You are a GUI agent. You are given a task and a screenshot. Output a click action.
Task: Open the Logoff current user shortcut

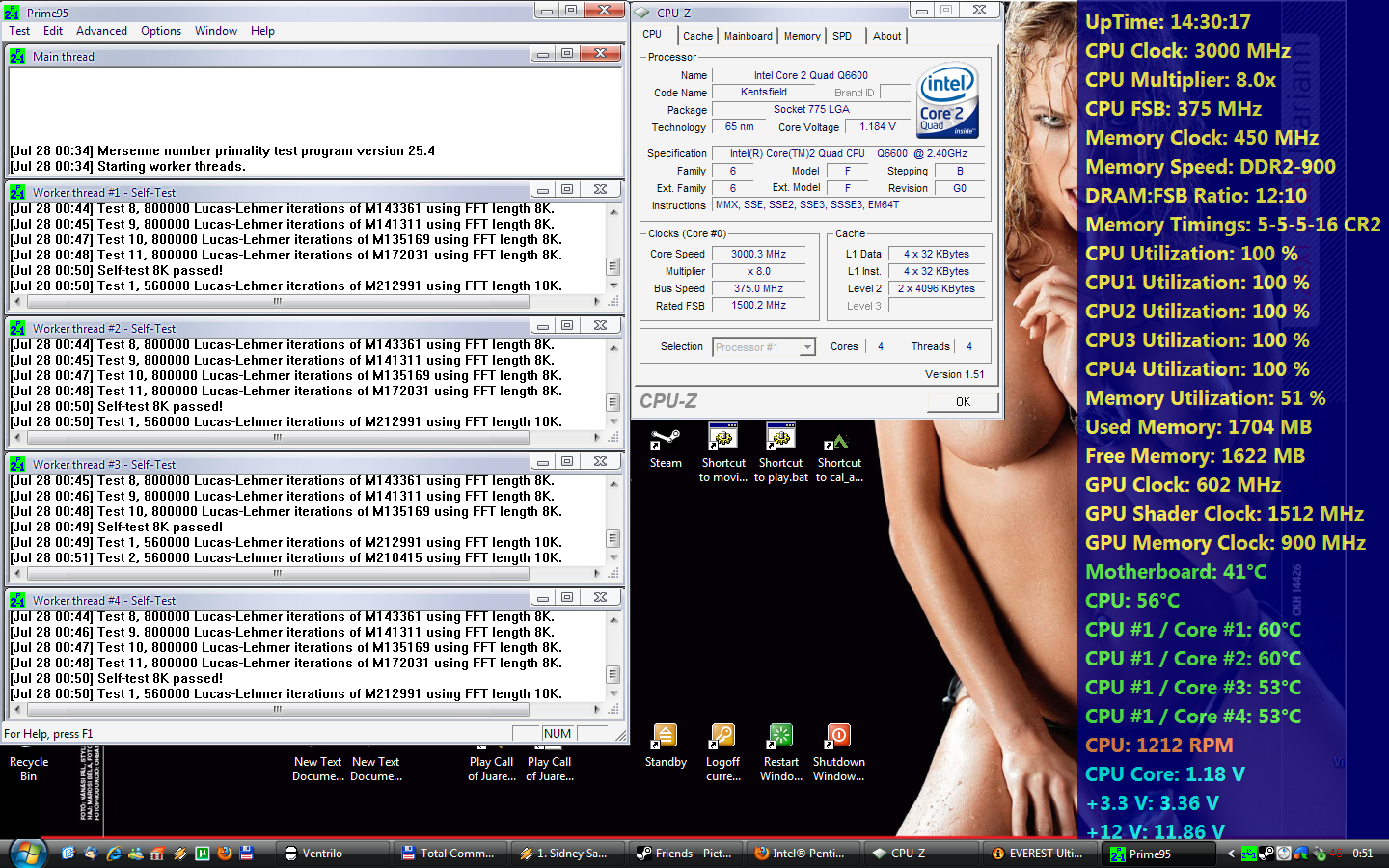[722, 738]
